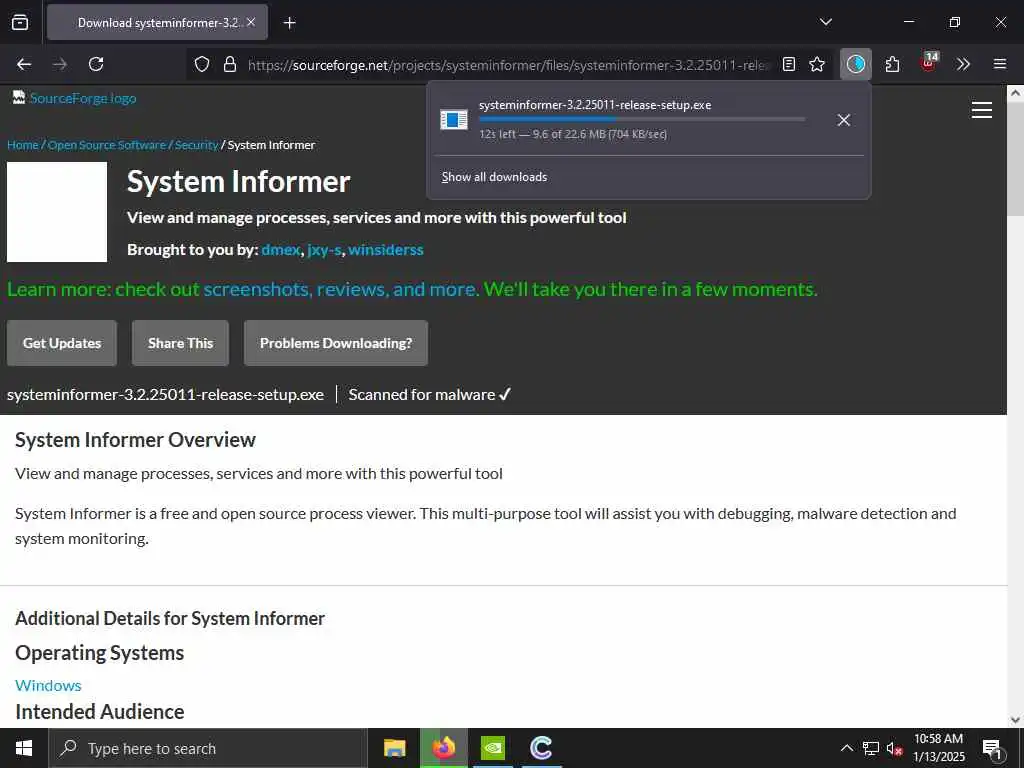Open the Security breadcrumb link
Screen dimensions: 1024x768
(x=197, y=145)
